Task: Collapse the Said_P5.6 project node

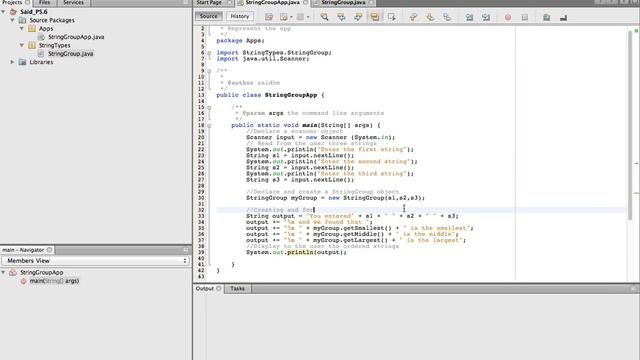Action: (x=3, y=12)
